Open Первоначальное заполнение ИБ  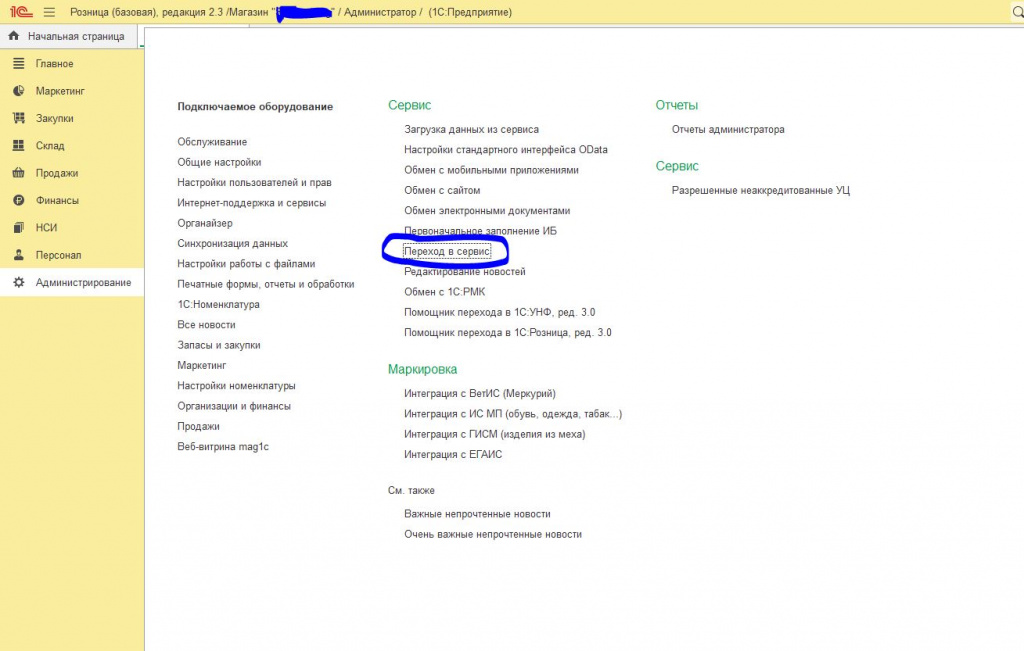[480, 230]
